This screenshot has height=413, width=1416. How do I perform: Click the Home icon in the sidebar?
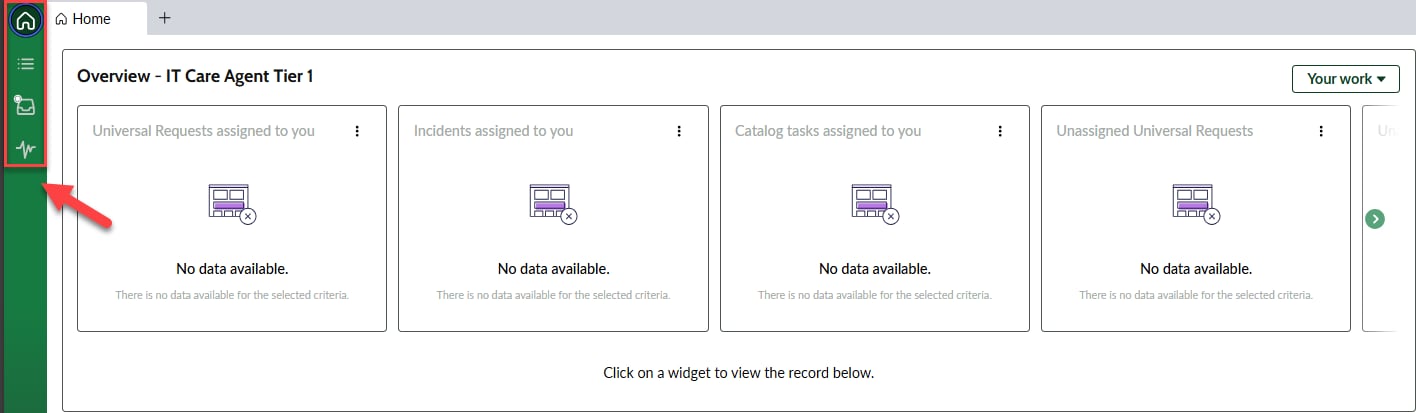[25, 20]
